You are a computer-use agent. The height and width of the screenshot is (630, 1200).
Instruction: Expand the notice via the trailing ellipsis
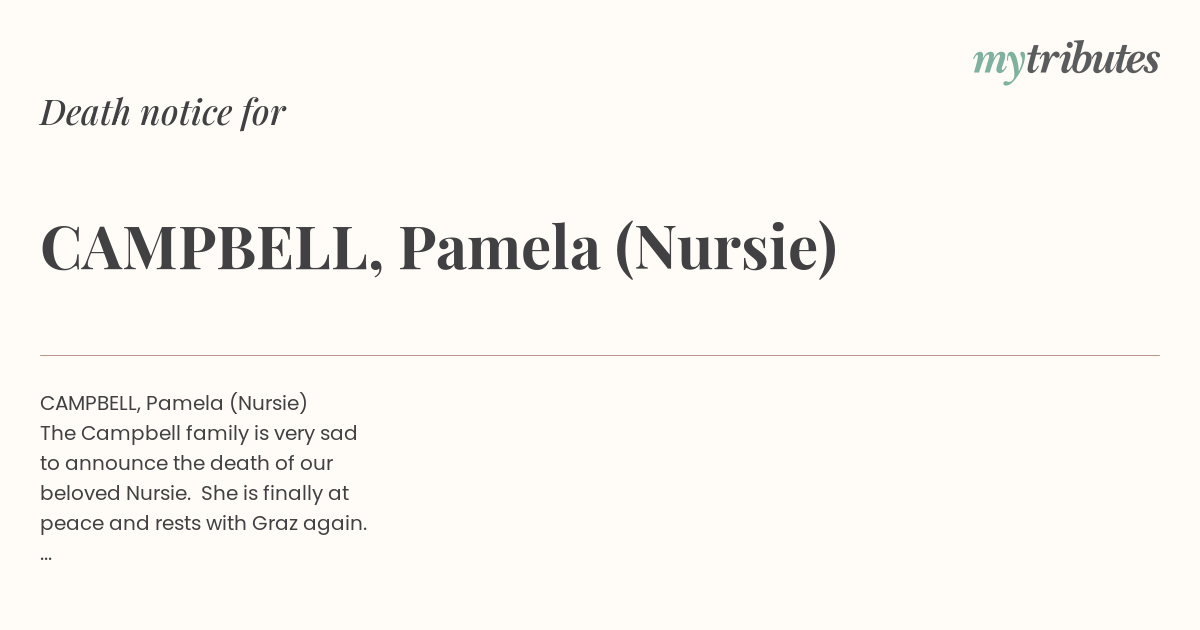(46, 555)
